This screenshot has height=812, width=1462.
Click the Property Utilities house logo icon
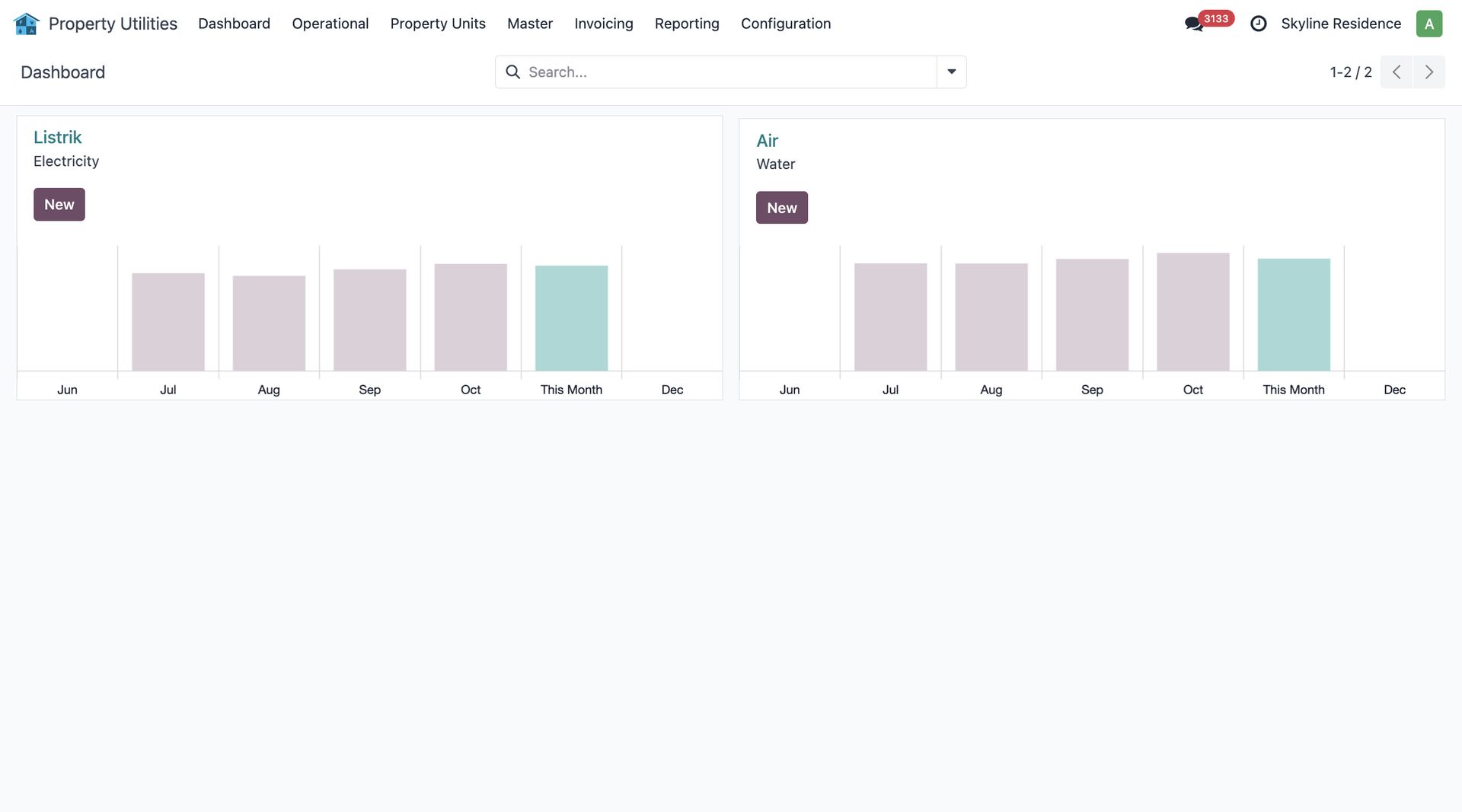(26, 24)
